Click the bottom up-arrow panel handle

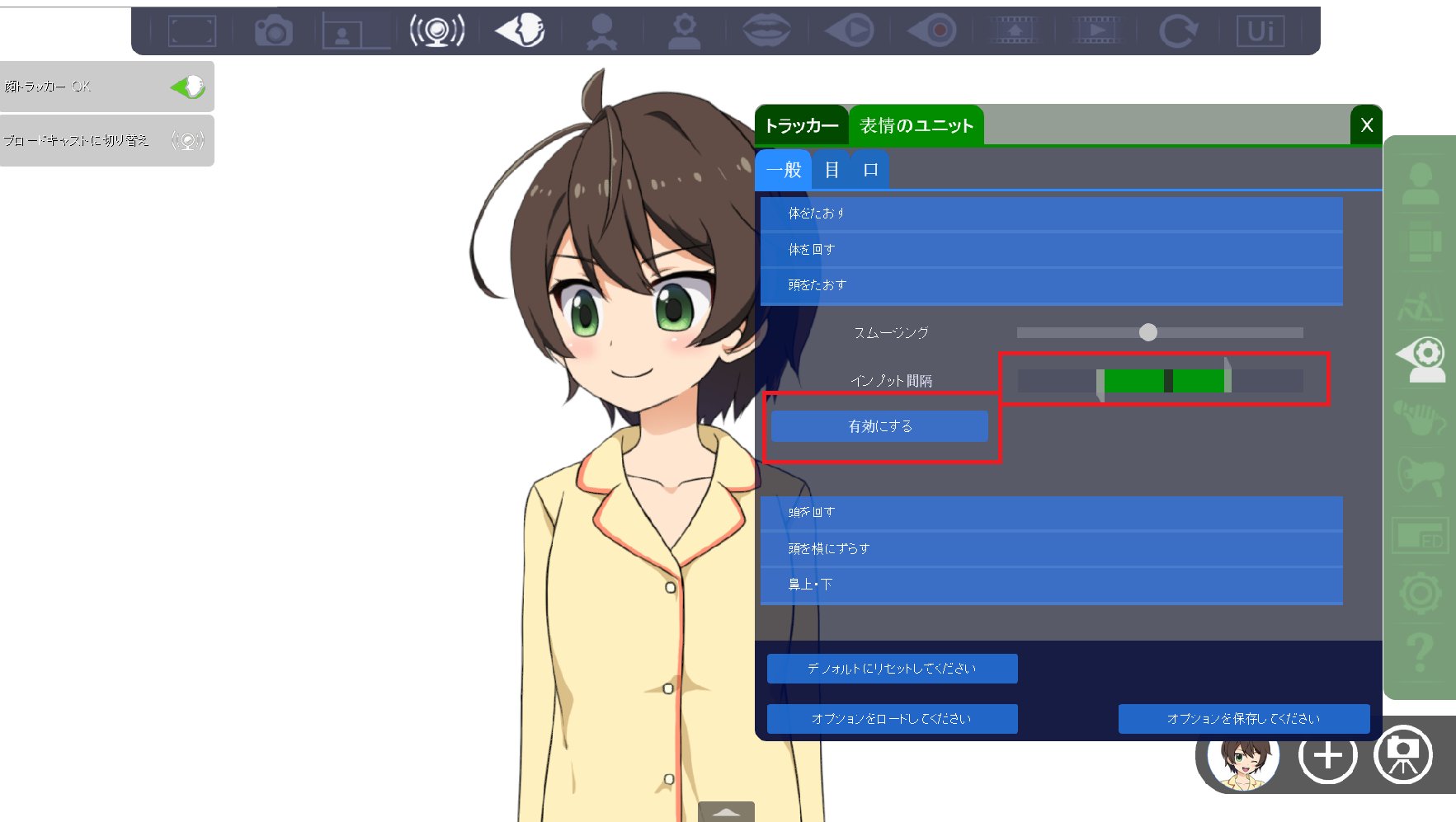tap(726, 811)
